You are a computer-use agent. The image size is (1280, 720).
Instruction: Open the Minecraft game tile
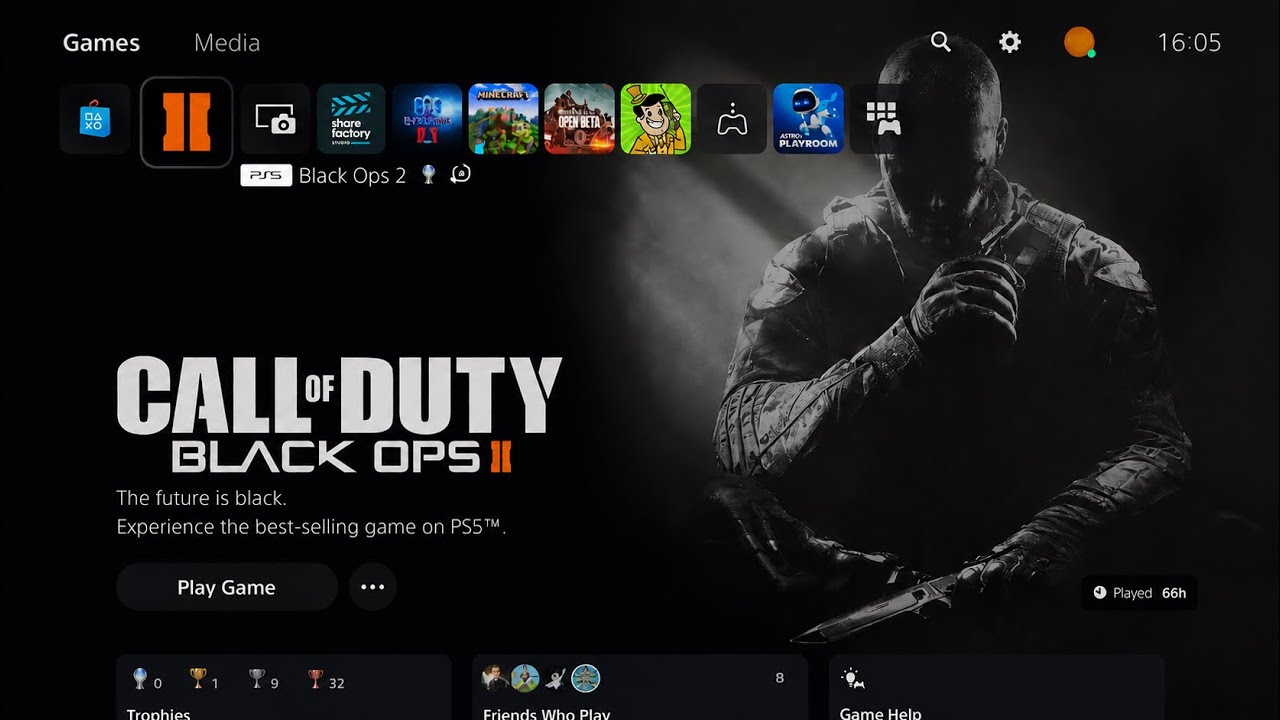click(503, 119)
